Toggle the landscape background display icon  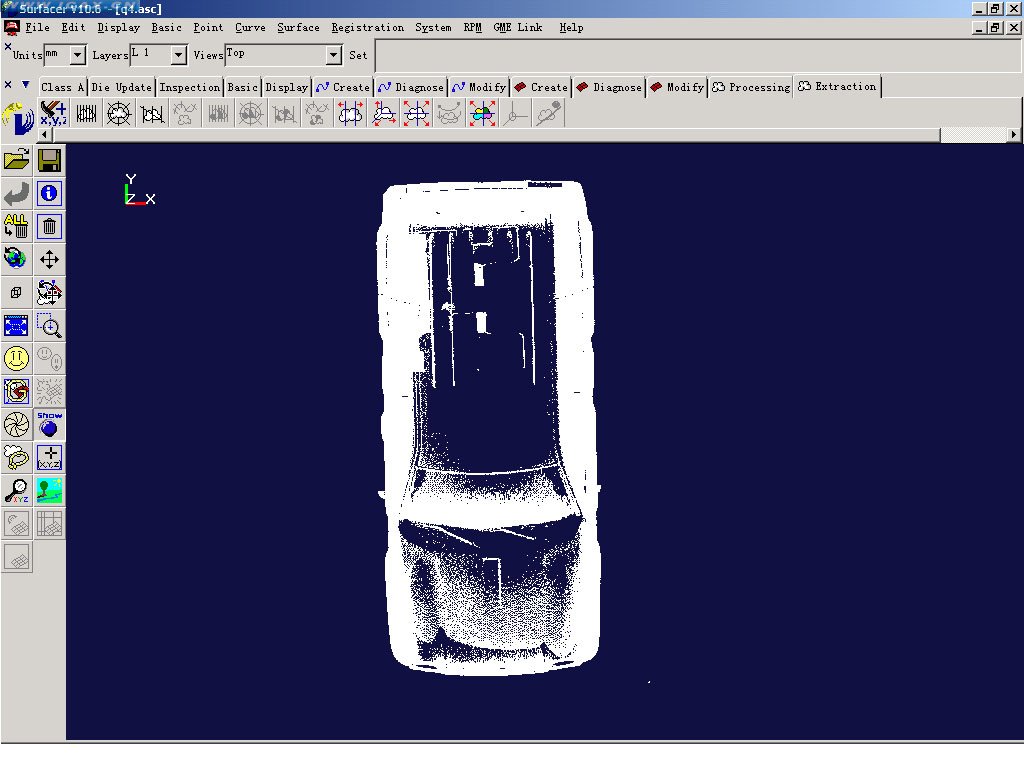point(49,490)
